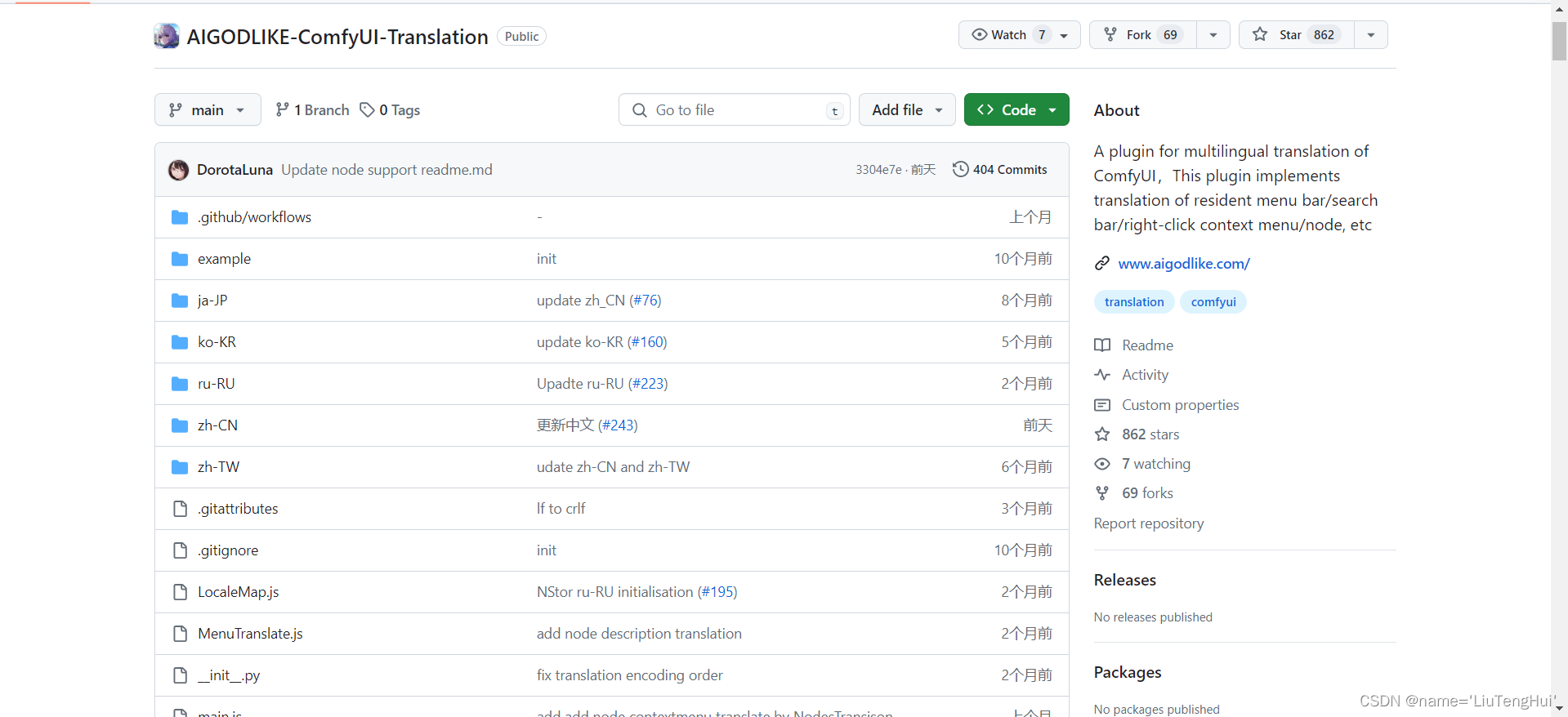
Task: Open commit message lf to crlf
Action: pyautogui.click(x=561, y=509)
